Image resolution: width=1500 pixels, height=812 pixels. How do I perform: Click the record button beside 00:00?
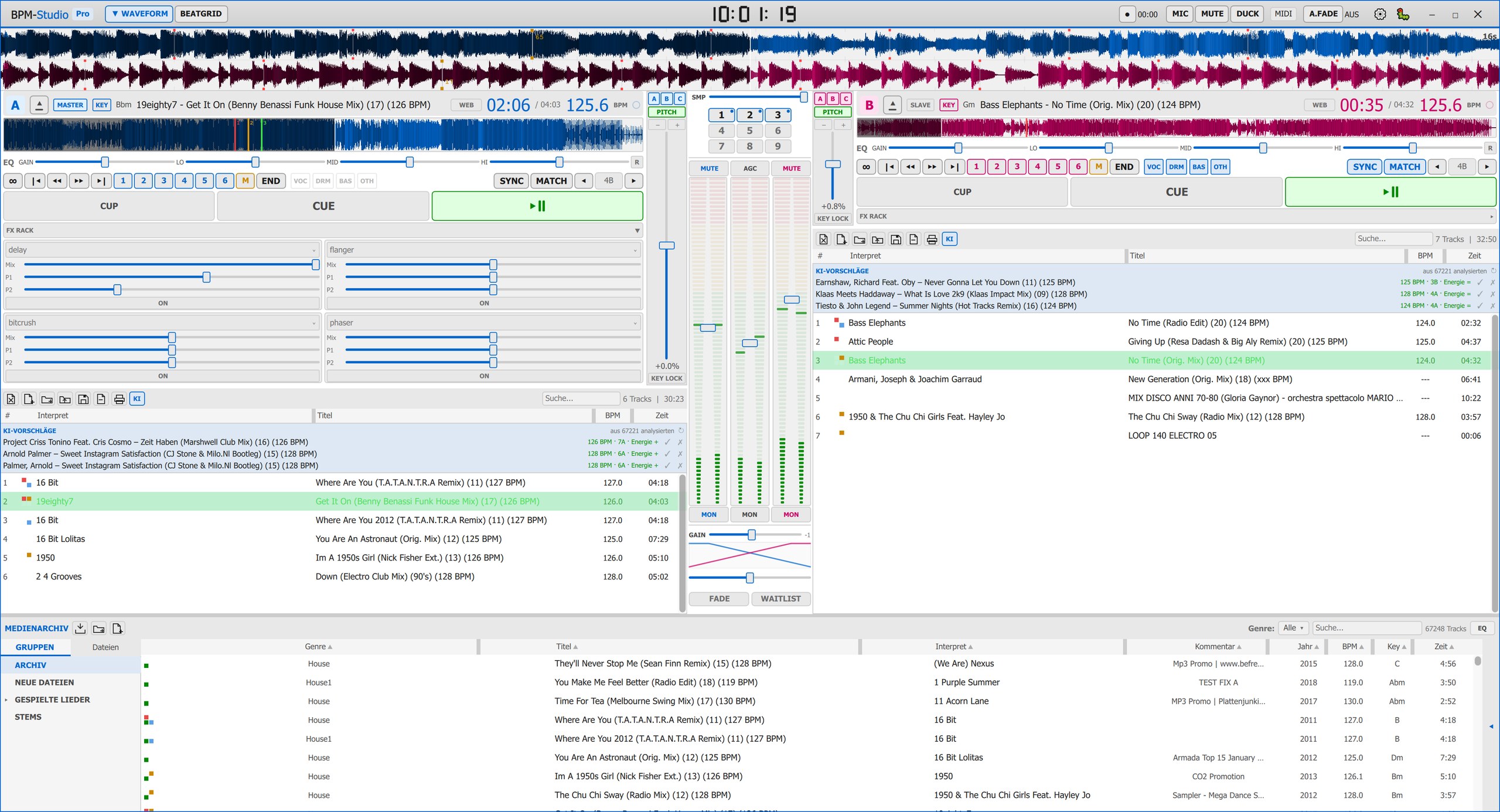pyautogui.click(x=1127, y=14)
